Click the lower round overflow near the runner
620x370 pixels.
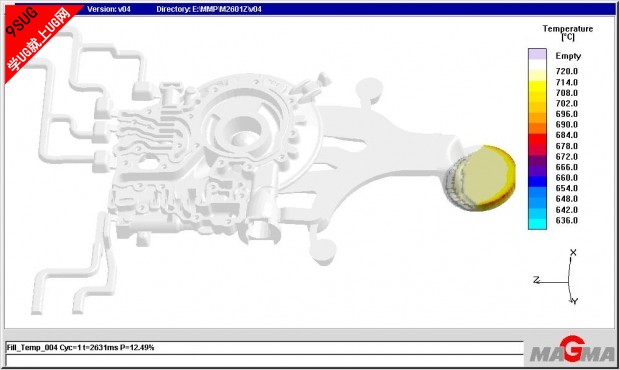click(x=323, y=251)
